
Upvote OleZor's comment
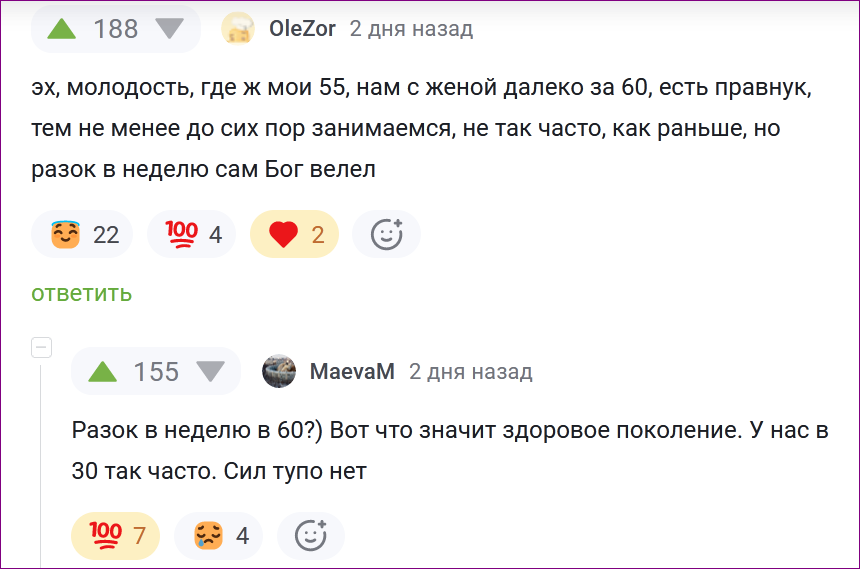pyautogui.click(x=62, y=28)
